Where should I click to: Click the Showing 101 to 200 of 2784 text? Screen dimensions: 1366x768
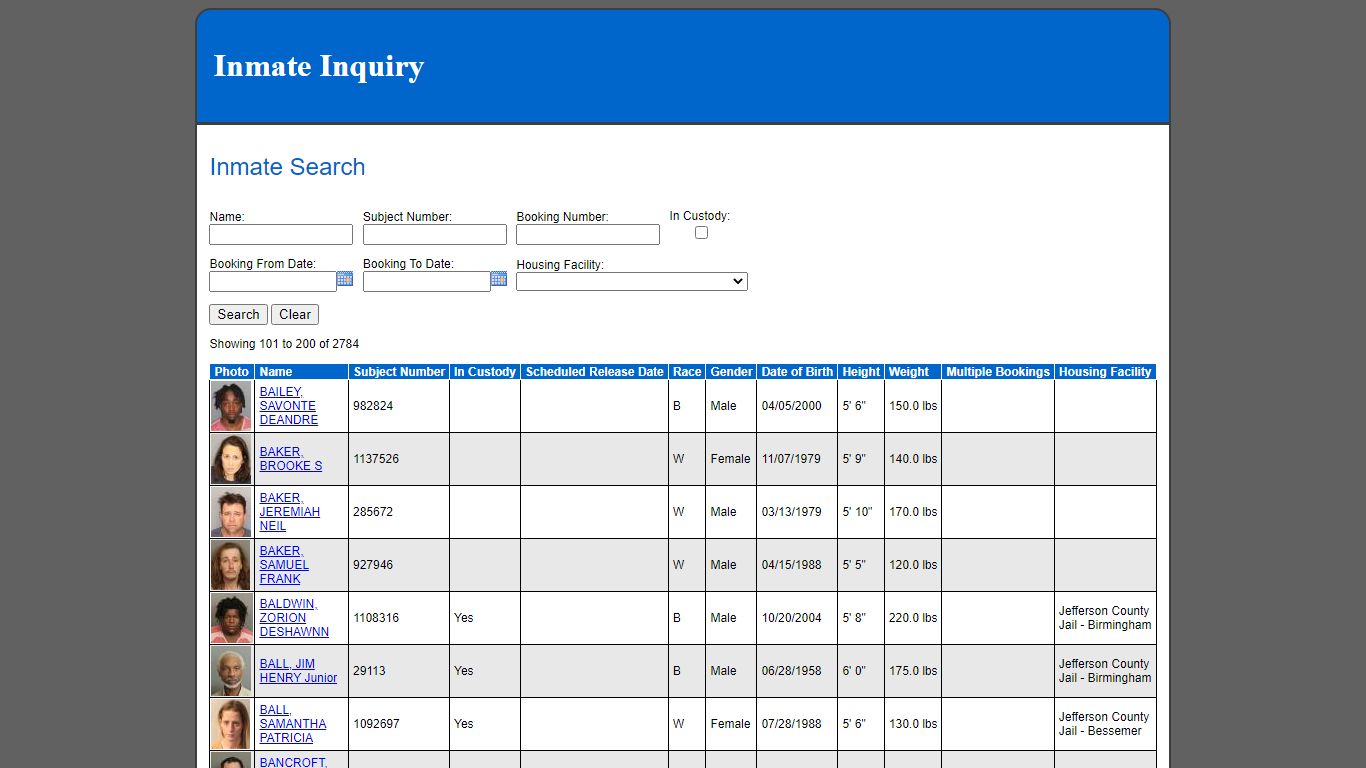pyautogui.click(x=284, y=344)
